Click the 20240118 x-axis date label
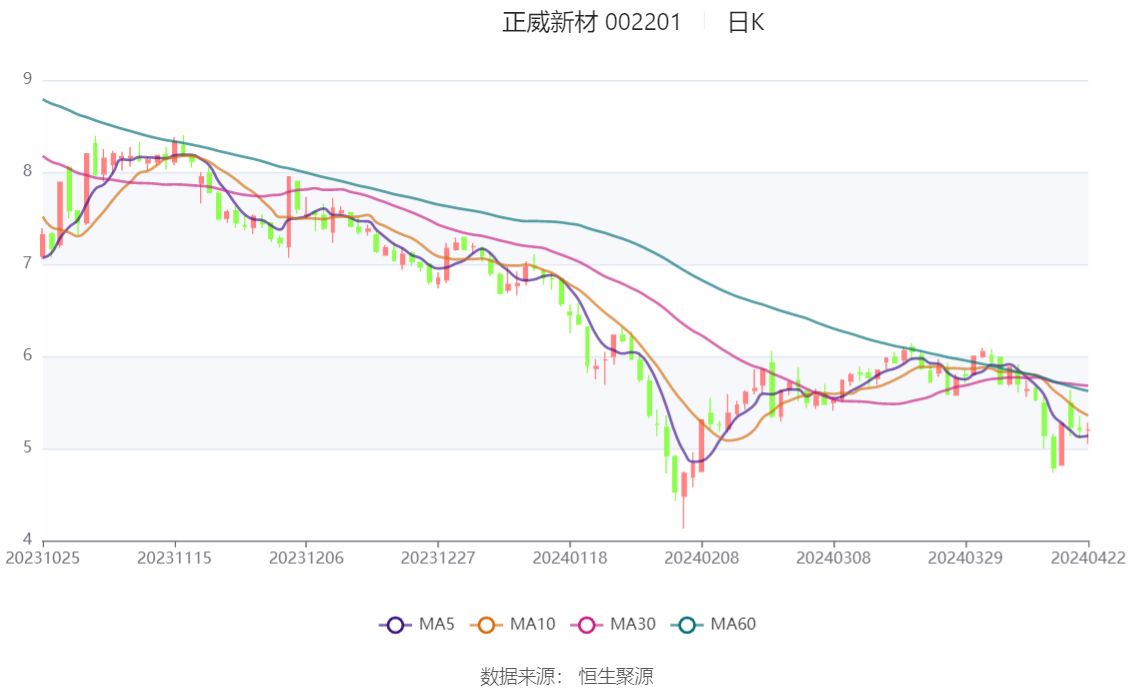The width and height of the screenshot is (1134, 689). tap(570, 558)
